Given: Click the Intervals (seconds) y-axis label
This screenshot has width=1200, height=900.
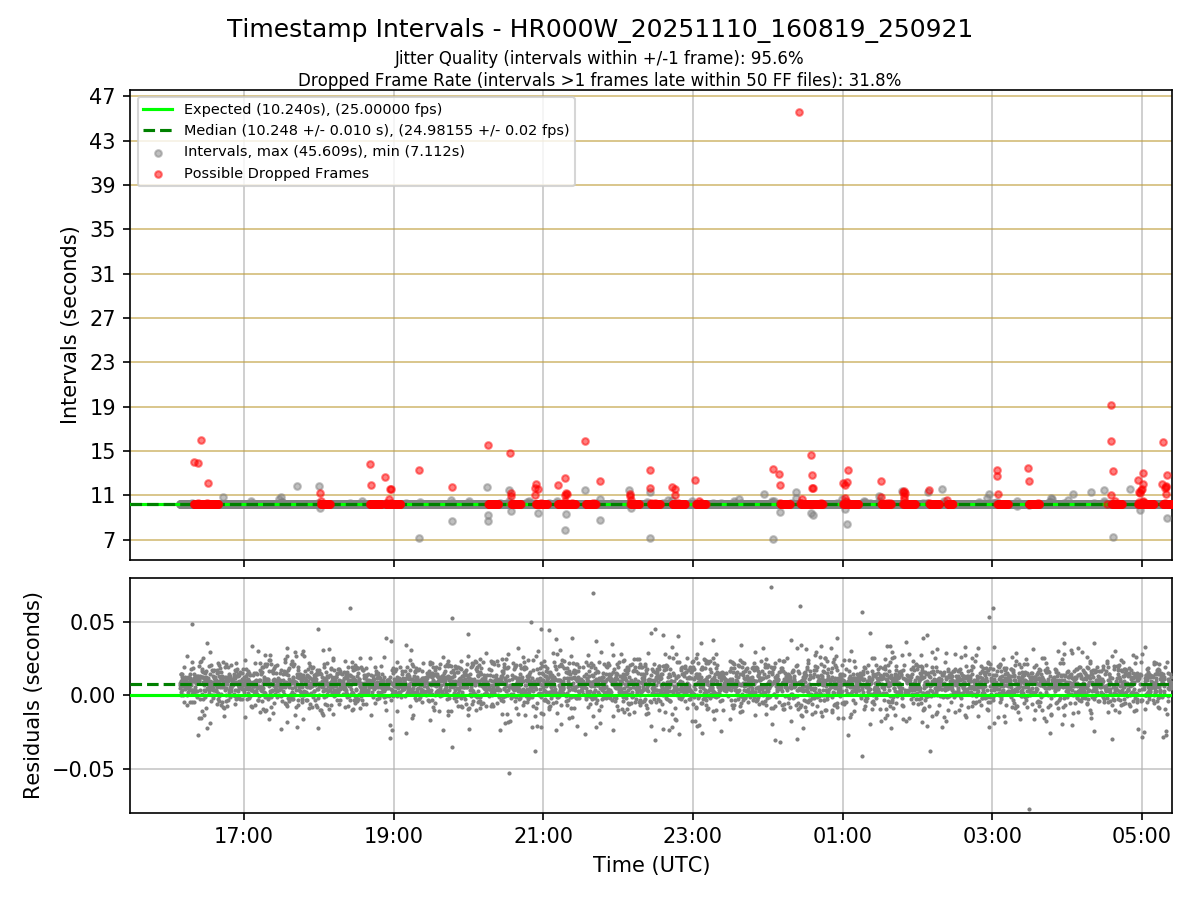Looking at the screenshot, I should coord(70,325).
